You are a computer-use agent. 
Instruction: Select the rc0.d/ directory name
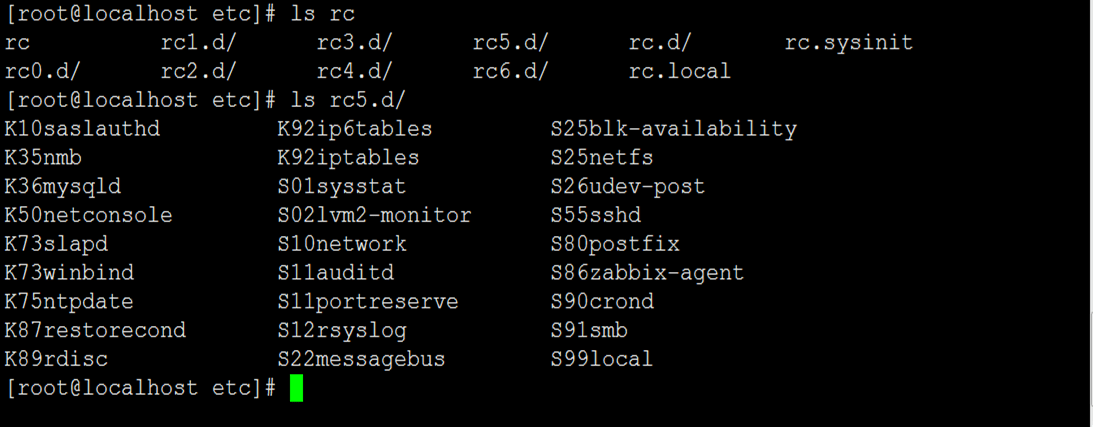(43, 71)
